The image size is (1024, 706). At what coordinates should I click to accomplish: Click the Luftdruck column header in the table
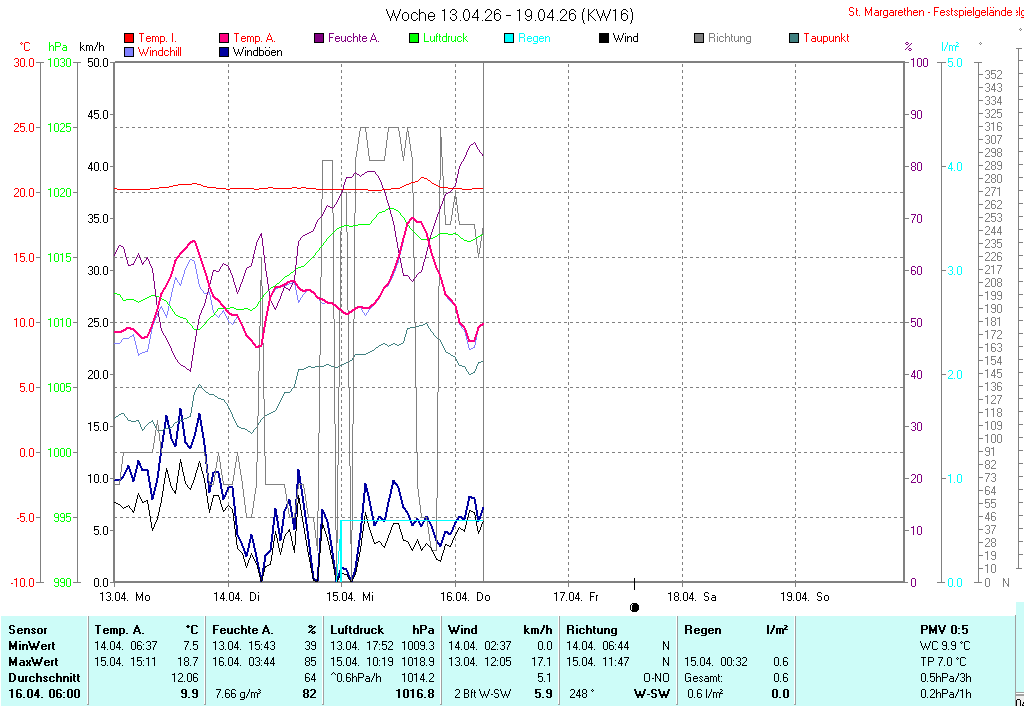(x=357, y=630)
